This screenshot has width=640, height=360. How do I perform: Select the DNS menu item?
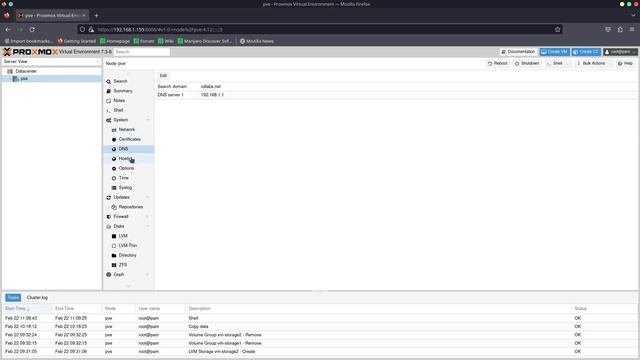pos(123,149)
